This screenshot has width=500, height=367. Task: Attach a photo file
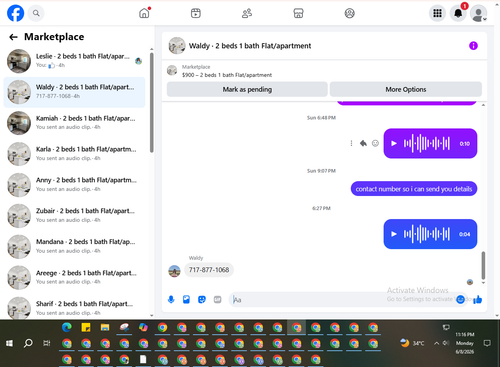pyautogui.click(x=186, y=299)
